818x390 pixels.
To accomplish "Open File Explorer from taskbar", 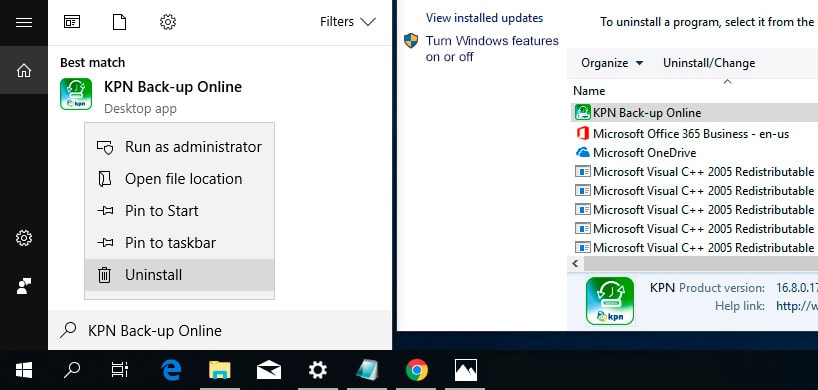I will pos(220,370).
